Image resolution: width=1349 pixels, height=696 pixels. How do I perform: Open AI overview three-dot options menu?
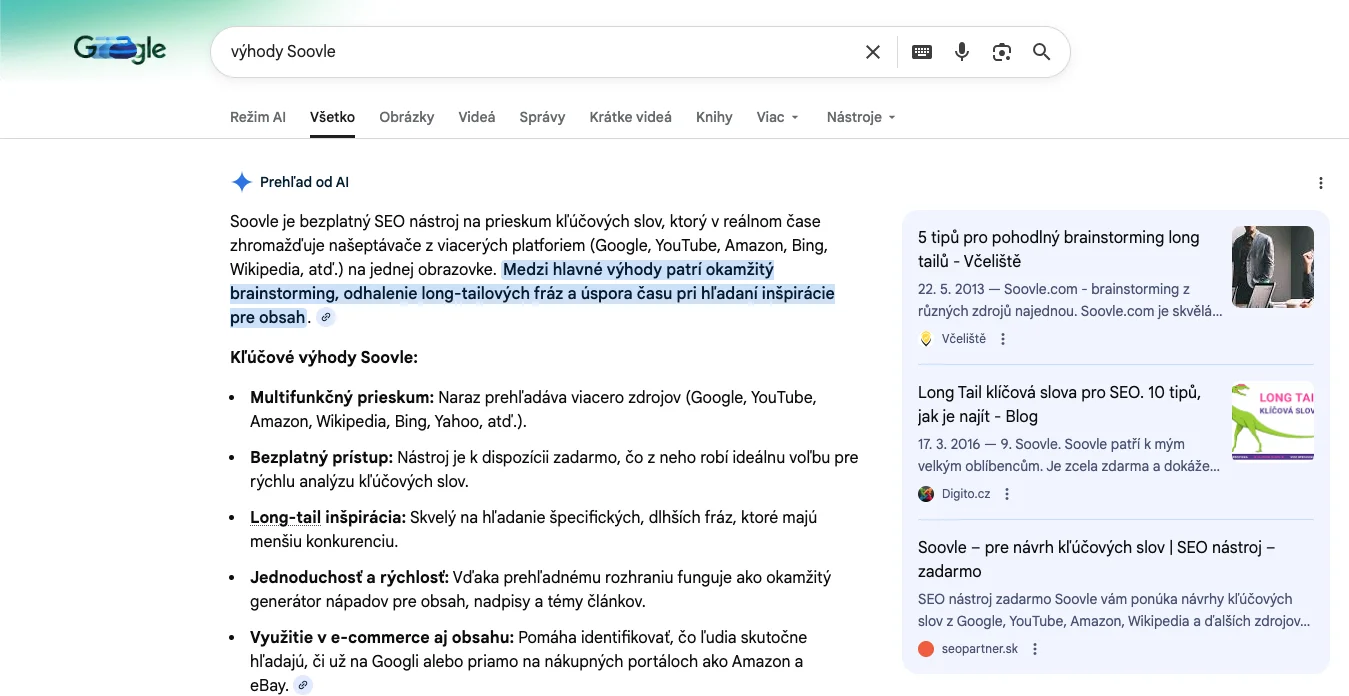point(1321,183)
